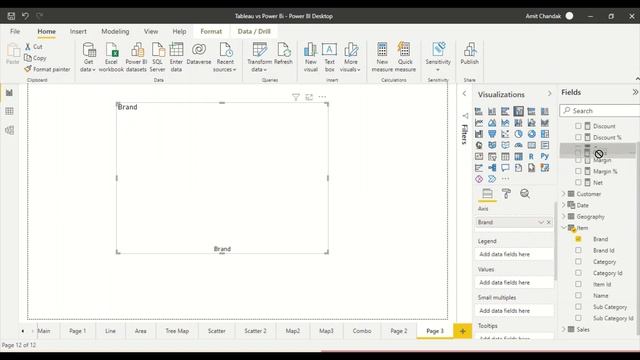Open the Brand axis field dropdown arrow
Viewport: 640px width, 360px height.
coord(541,222)
